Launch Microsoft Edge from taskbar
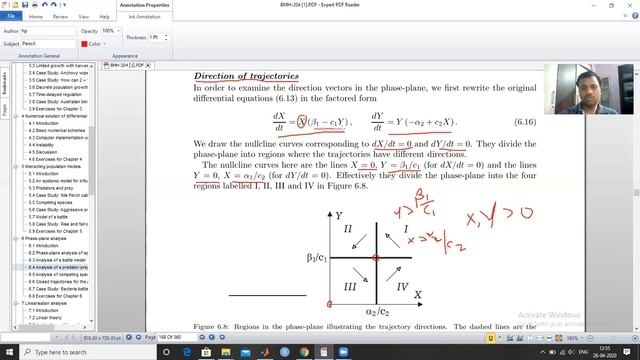 tap(187, 352)
